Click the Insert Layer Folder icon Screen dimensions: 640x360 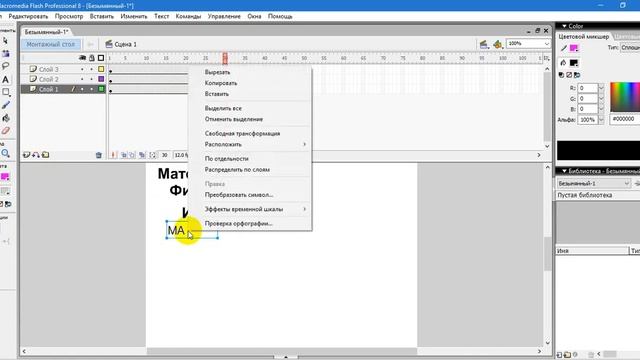[x=45, y=155]
